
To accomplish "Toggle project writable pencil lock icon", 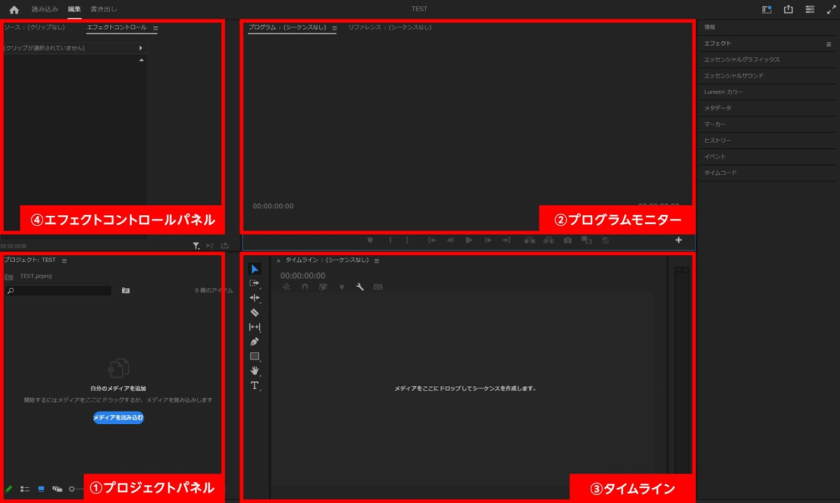I will tap(8, 489).
